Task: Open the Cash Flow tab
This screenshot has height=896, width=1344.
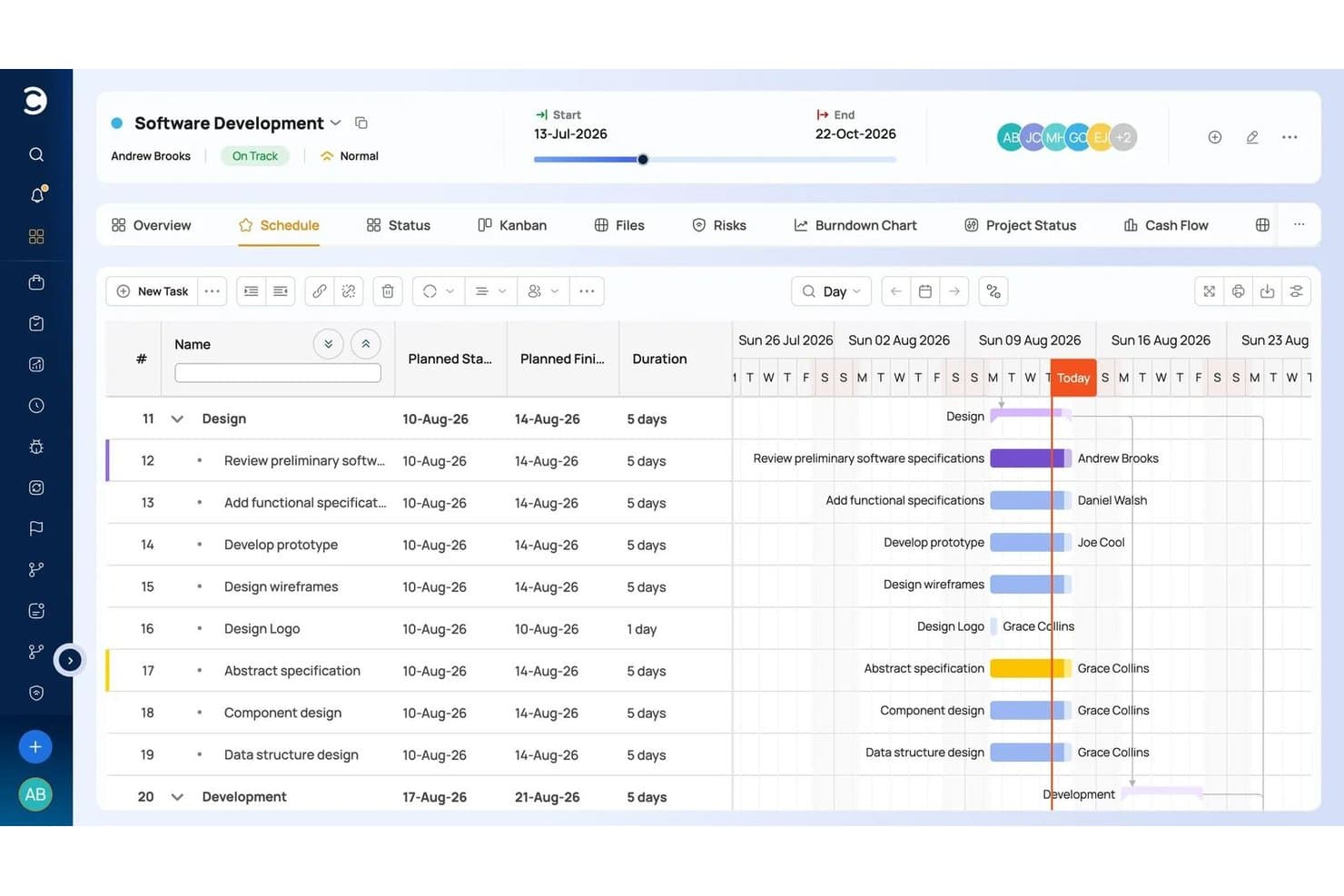Action: point(1166,225)
